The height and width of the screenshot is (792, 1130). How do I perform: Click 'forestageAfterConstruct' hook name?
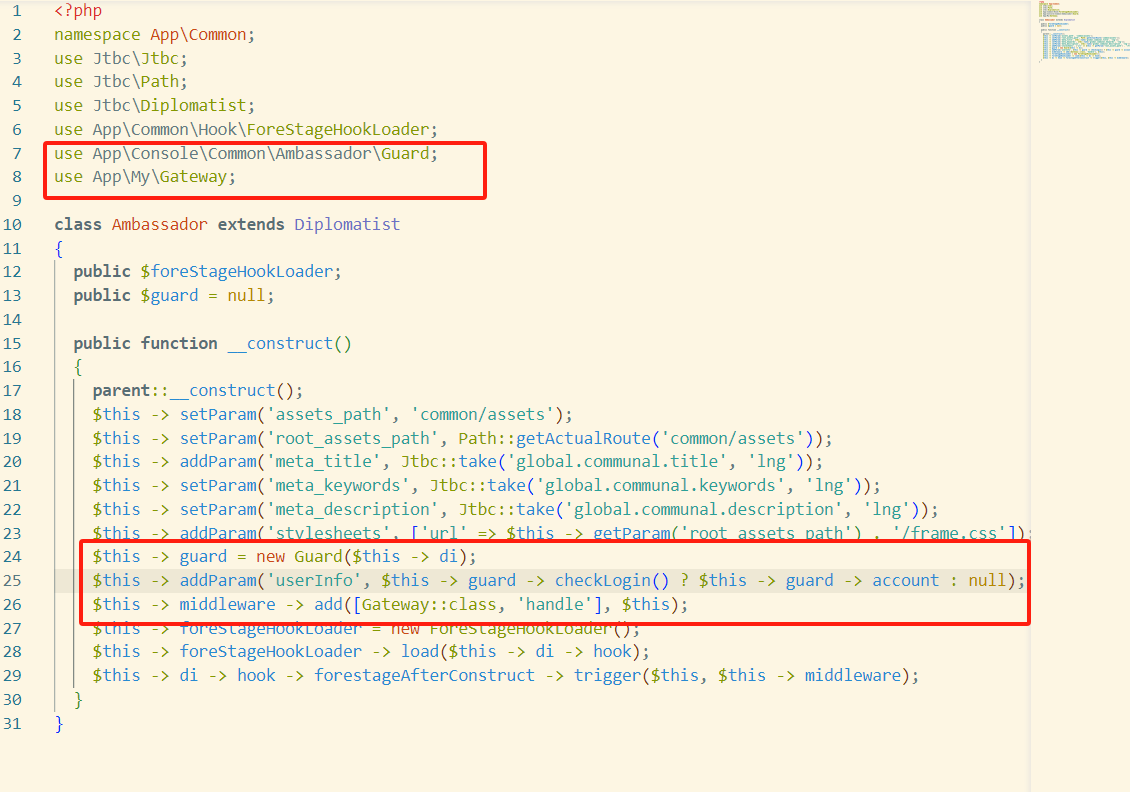(424, 675)
